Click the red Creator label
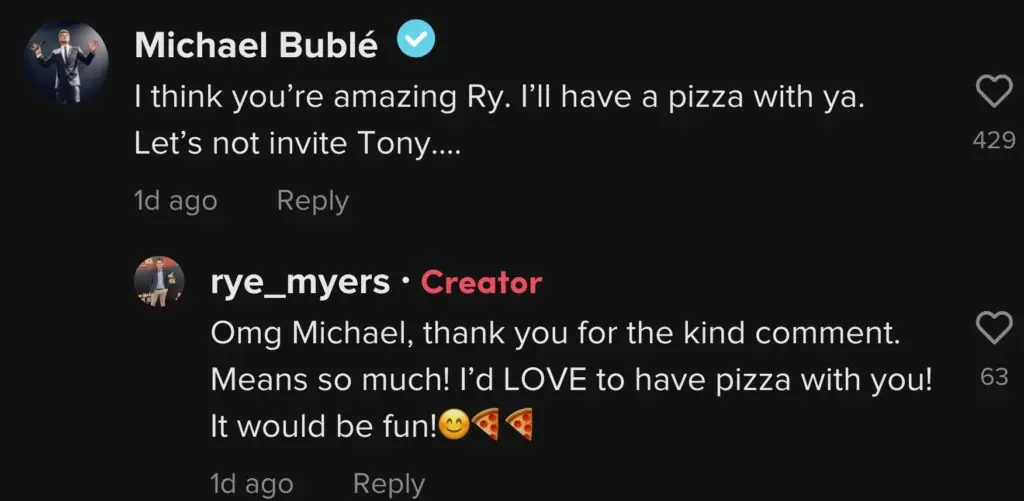 481,283
